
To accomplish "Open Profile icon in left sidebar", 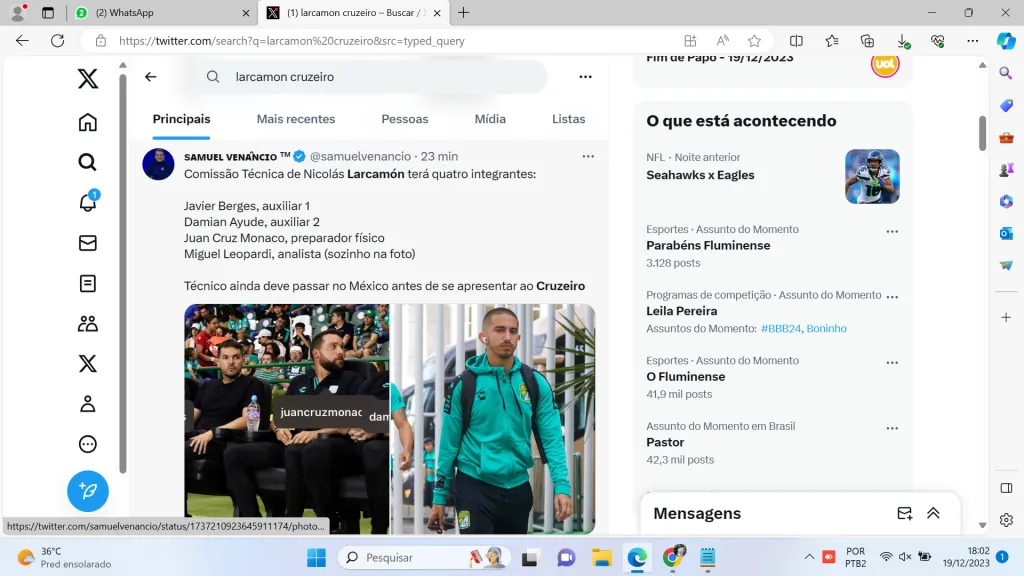I will (x=88, y=404).
